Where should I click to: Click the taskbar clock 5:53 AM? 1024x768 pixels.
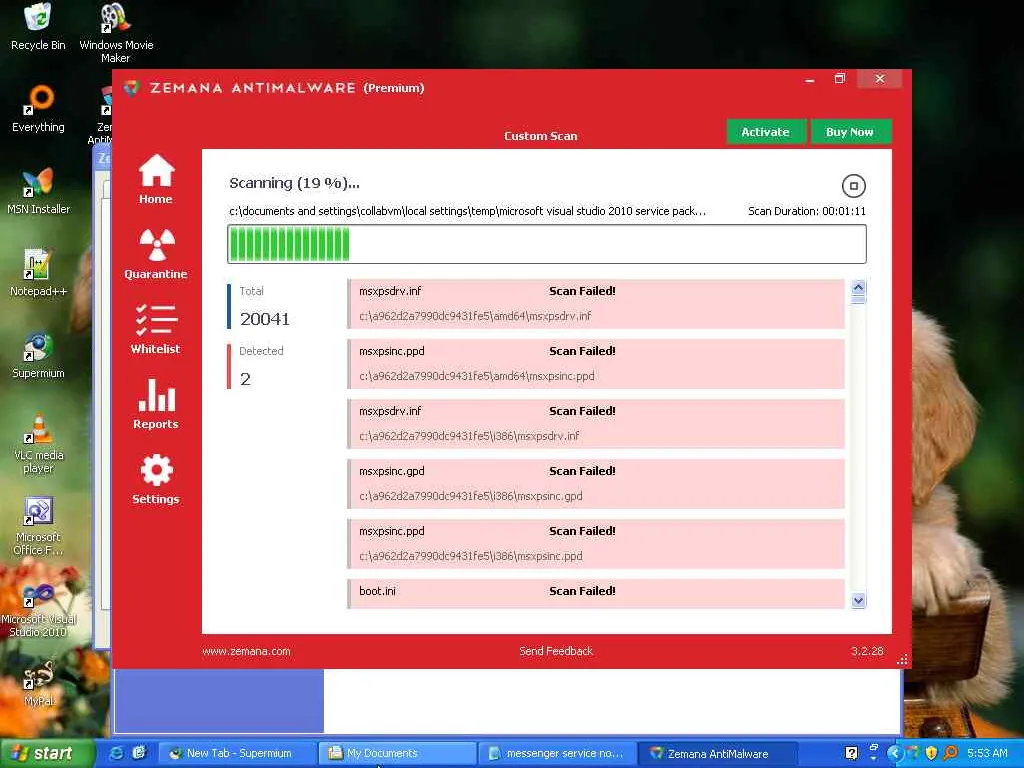[x=987, y=753]
